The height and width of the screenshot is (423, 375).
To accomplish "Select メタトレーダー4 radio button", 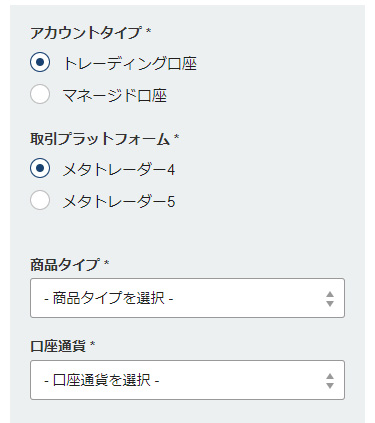I will pos(40,168).
